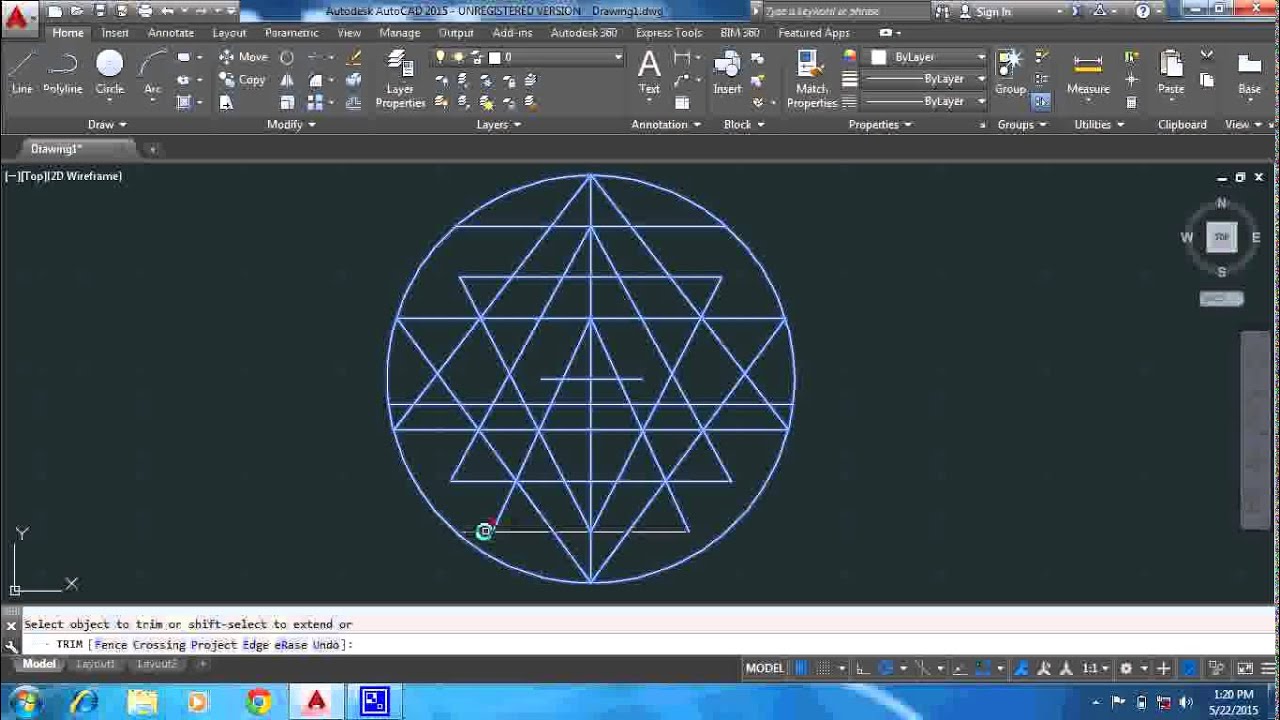Click the Help question mark icon
Screen dimensions: 1280x720
(x=1143, y=11)
